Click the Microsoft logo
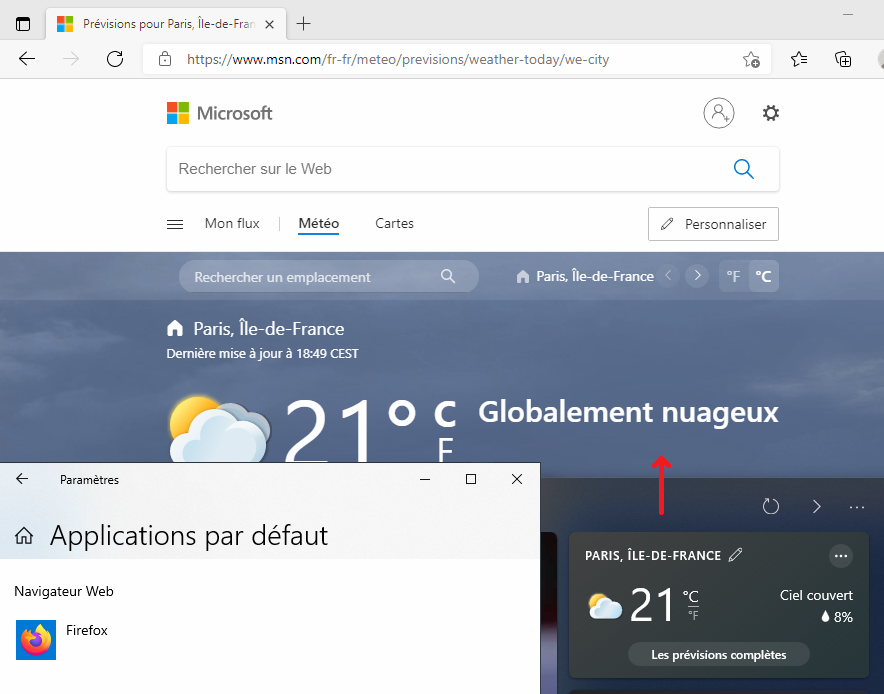Viewport: 884px width, 694px height. point(219,113)
